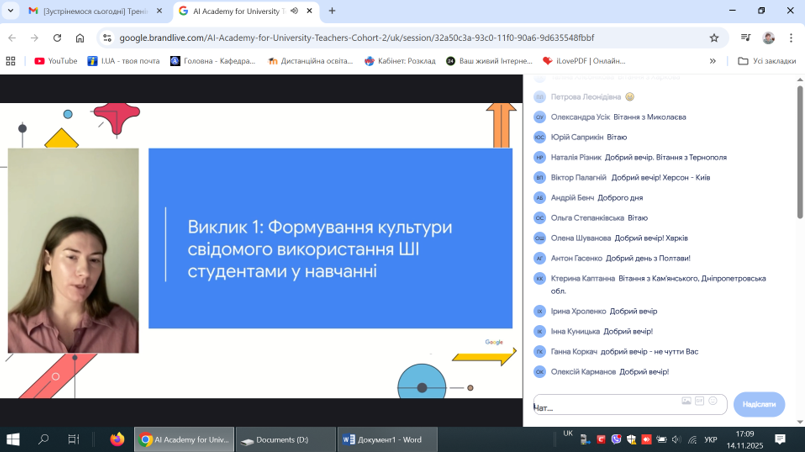
Task: Open Firefox from the taskbar
Action: point(117,439)
